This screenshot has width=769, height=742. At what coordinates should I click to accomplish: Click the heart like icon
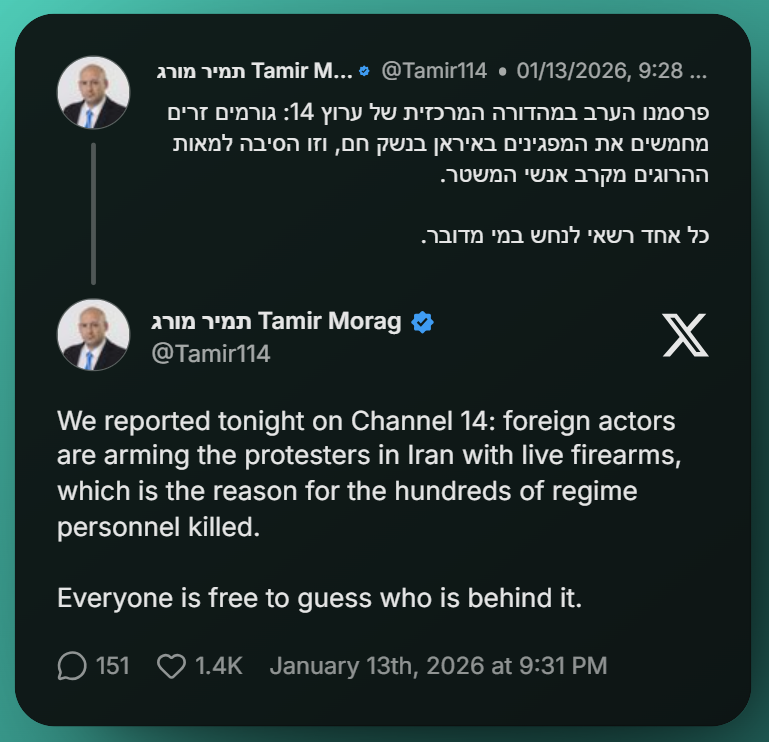coord(172,665)
